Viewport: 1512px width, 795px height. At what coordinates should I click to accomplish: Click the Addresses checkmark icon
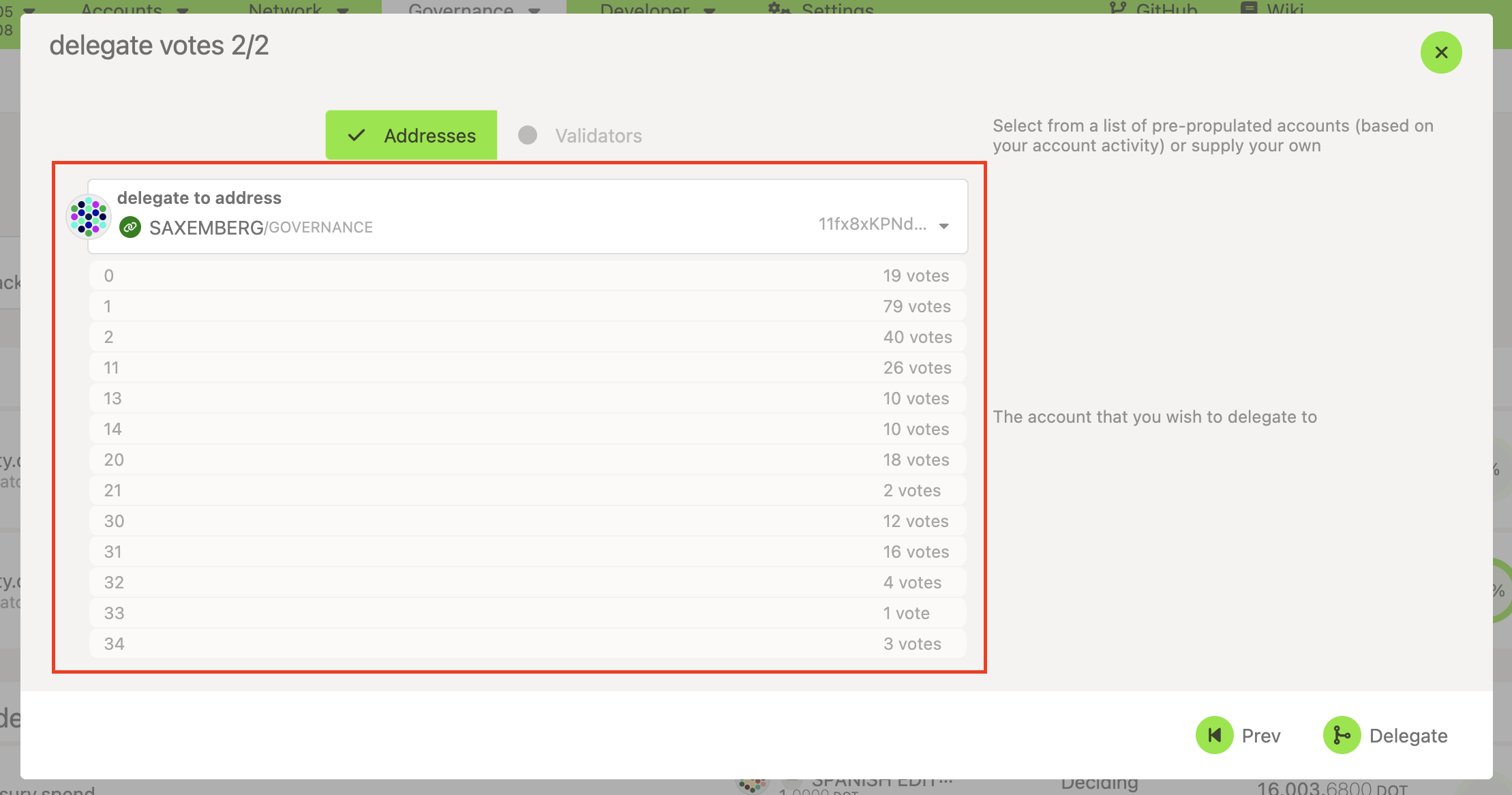point(357,135)
